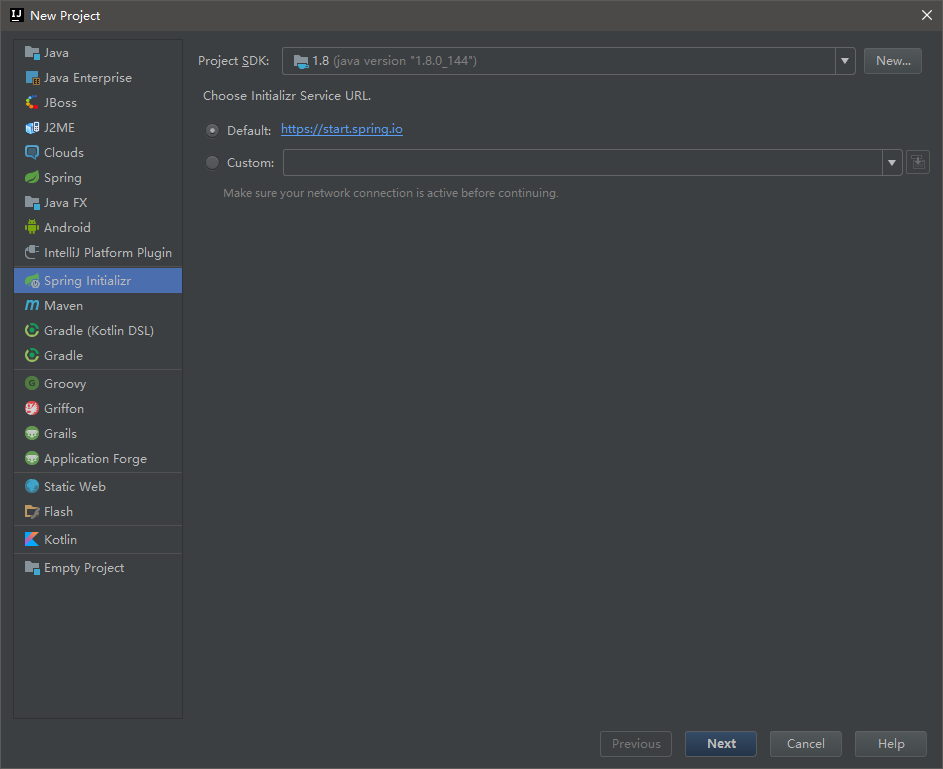
Task: Click the Custom URL text field
Action: 582,162
